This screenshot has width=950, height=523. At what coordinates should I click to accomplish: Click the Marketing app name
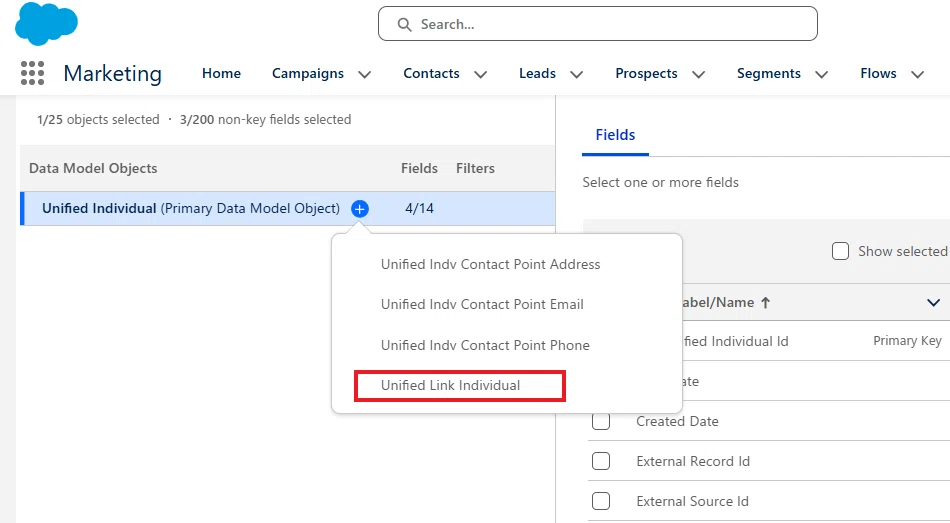click(x=113, y=73)
